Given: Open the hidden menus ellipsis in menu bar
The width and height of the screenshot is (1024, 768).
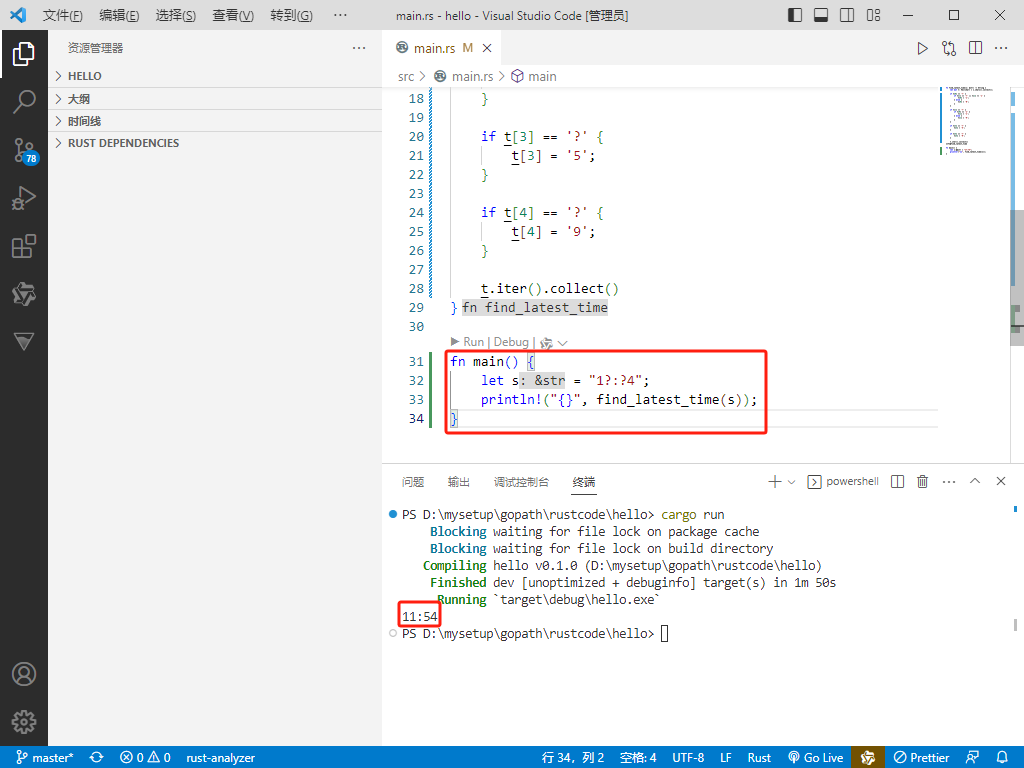Looking at the screenshot, I should (340, 15).
